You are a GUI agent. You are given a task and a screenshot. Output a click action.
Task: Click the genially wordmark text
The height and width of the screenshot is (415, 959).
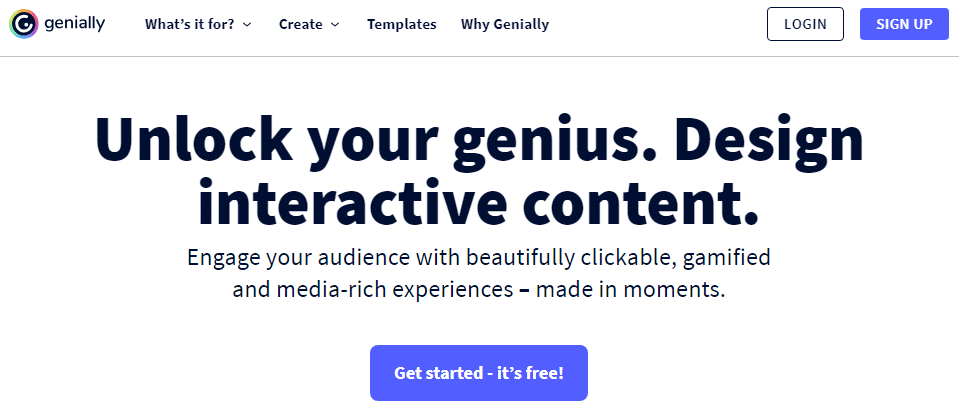[x=74, y=24]
